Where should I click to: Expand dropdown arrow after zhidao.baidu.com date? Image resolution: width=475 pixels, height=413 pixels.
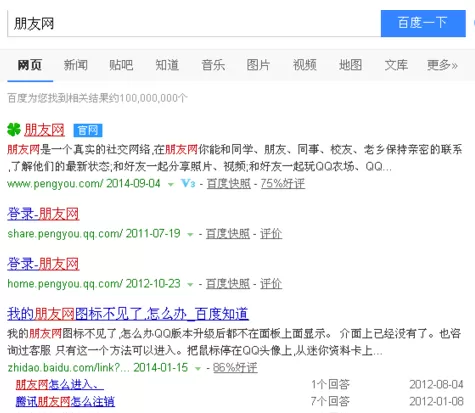coord(198,368)
